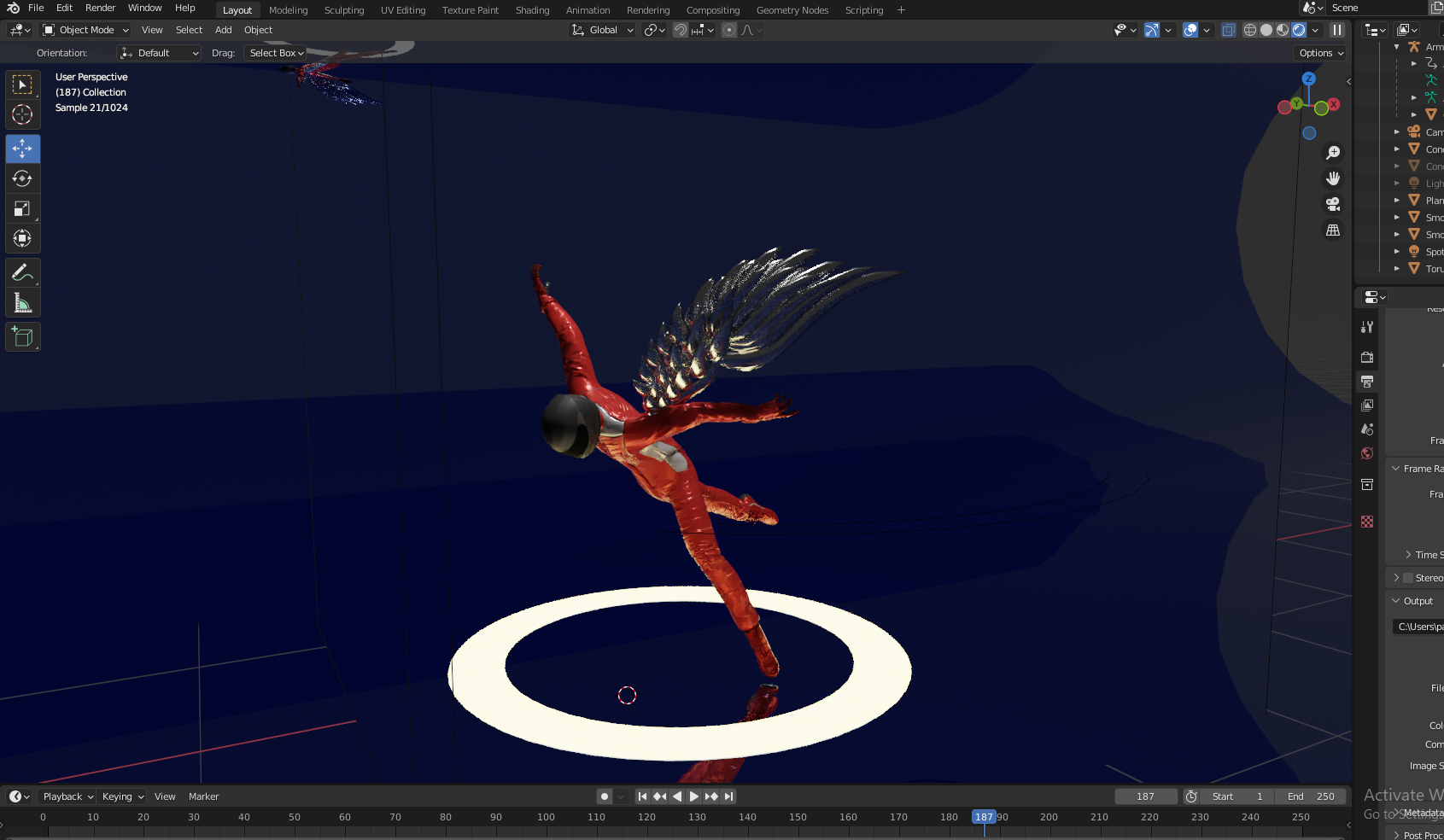
Task: Open the pivot point dropdown
Action: pyautogui.click(x=655, y=30)
